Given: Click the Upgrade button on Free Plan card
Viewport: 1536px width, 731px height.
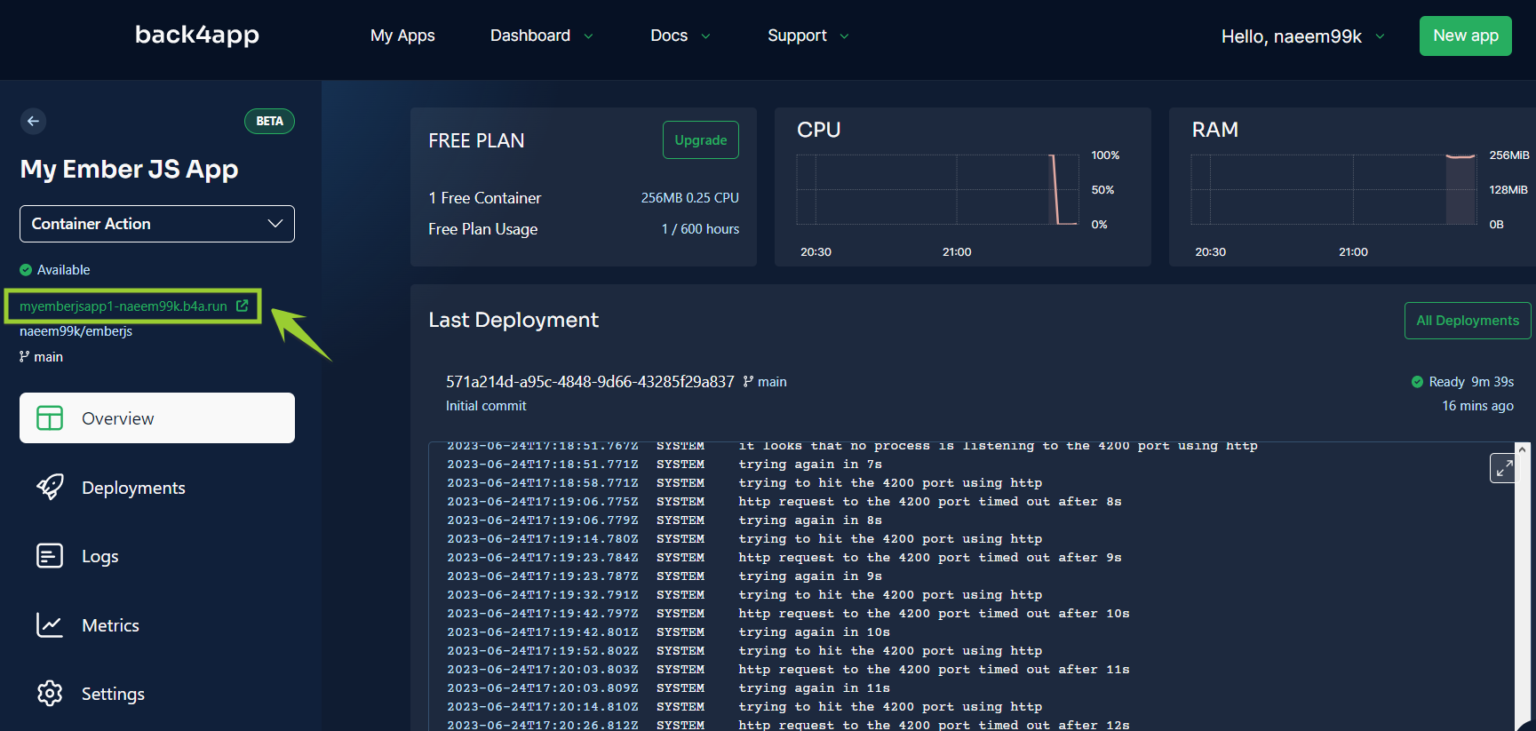Looking at the screenshot, I should pyautogui.click(x=700, y=140).
